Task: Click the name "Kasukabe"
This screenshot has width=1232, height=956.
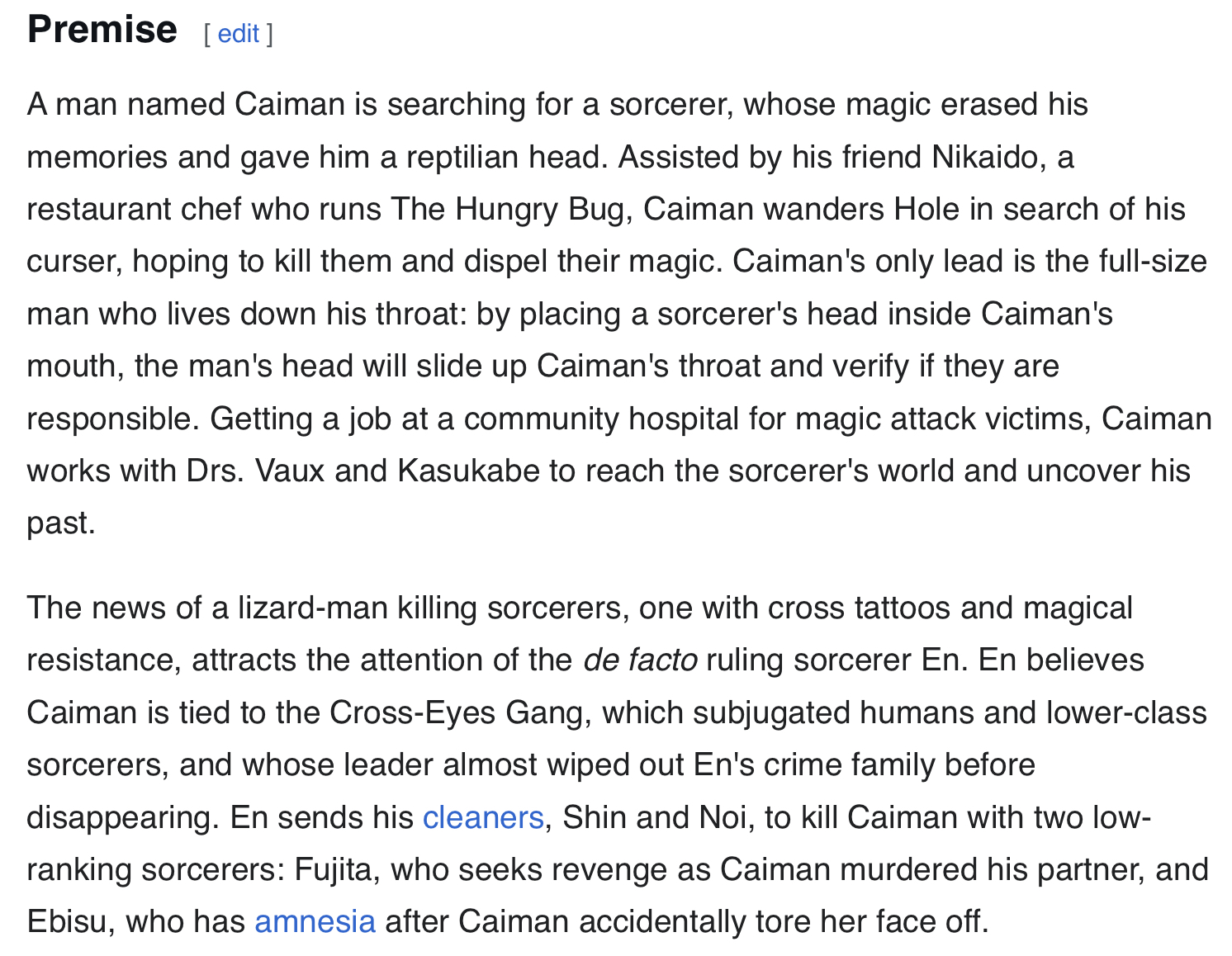Action: pos(468,471)
